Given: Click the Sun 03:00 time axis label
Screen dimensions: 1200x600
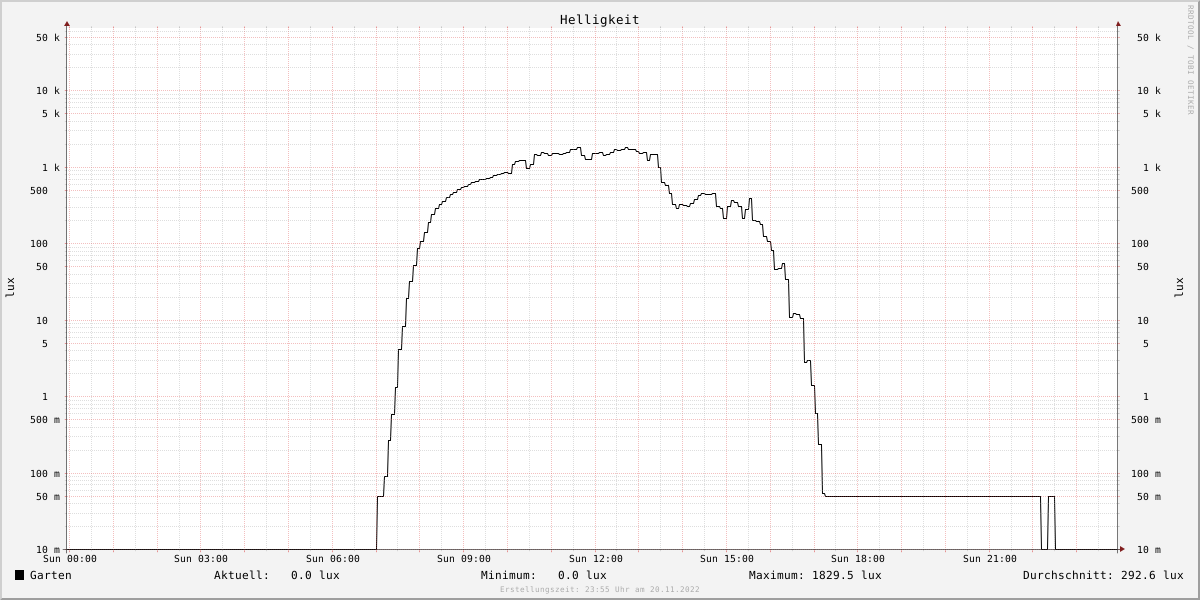Looking at the screenshot, I should pyautogui.click(x=201, y=559).
